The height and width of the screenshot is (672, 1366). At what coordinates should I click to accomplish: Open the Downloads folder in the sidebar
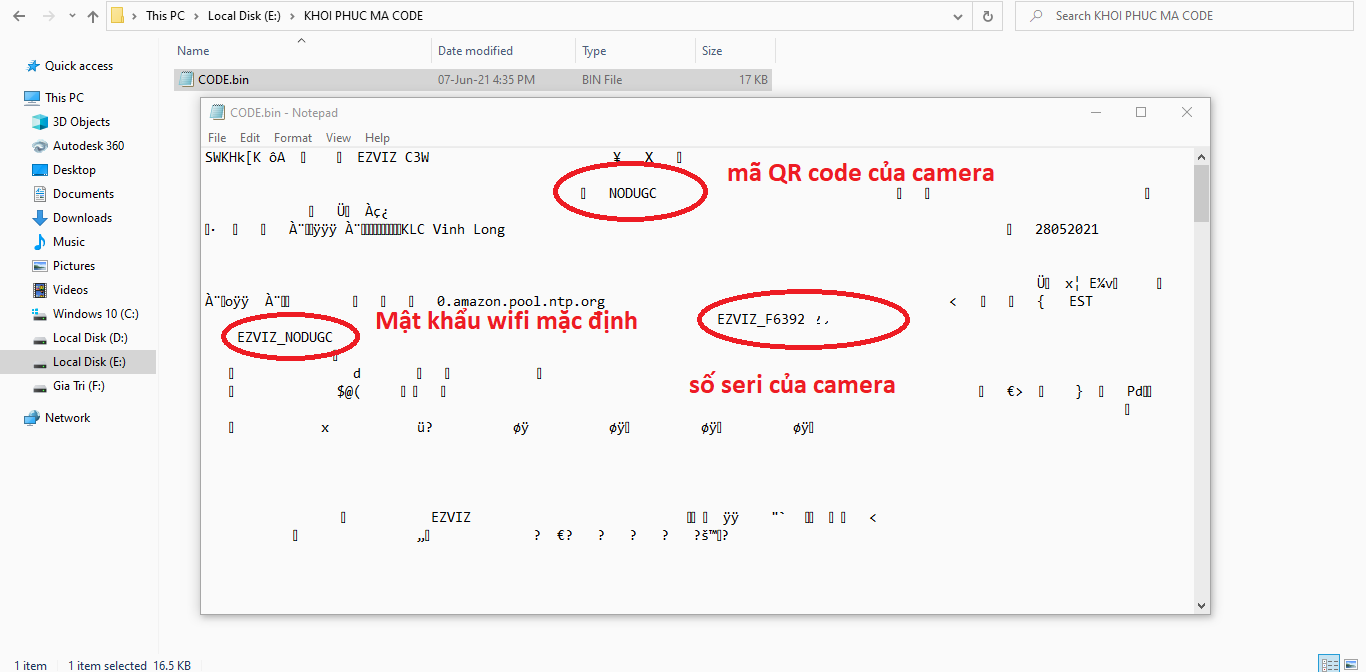coord(82,218)
